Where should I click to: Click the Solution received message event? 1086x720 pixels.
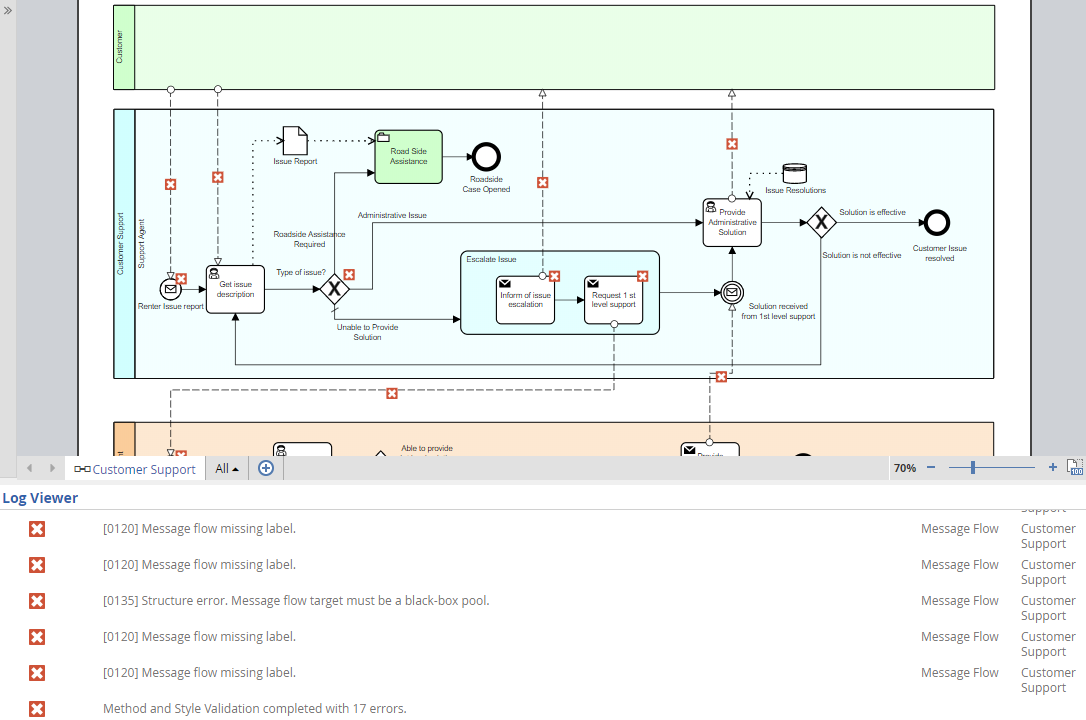click(x=732, y=292)
